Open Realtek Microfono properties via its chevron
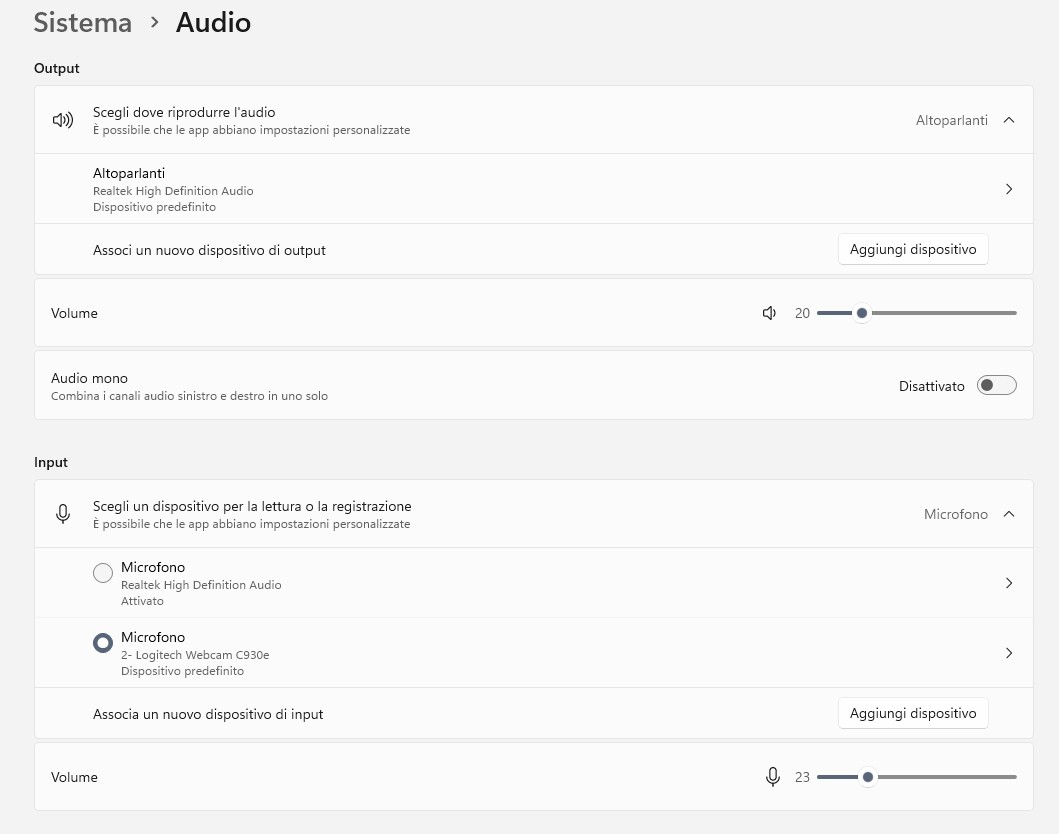This screenshot has height=834, width=1059. [1009, 583]
